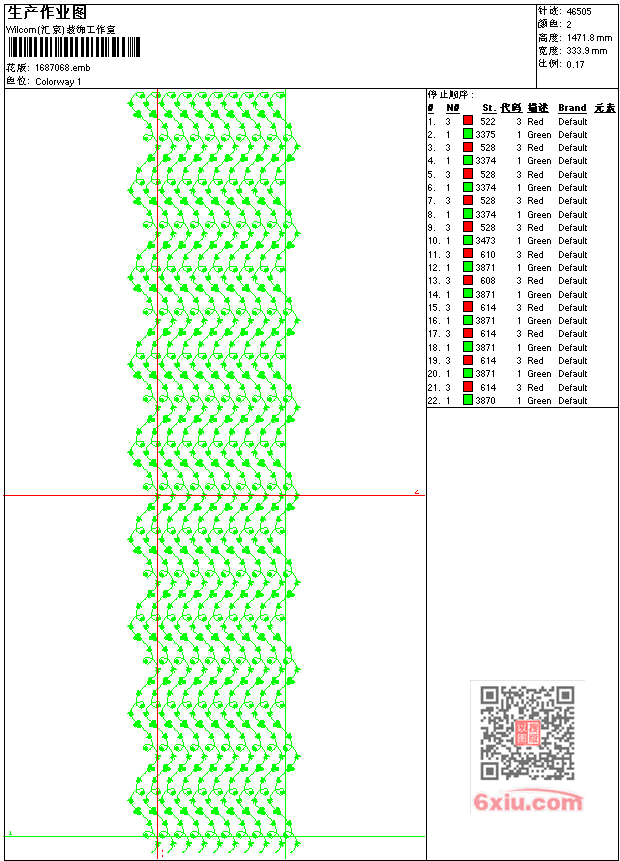Image resolution: width=620 pixels, height=861 pixels.
Task: Click the stitch count '3473' in row 10
Action: tap(485, 241)
